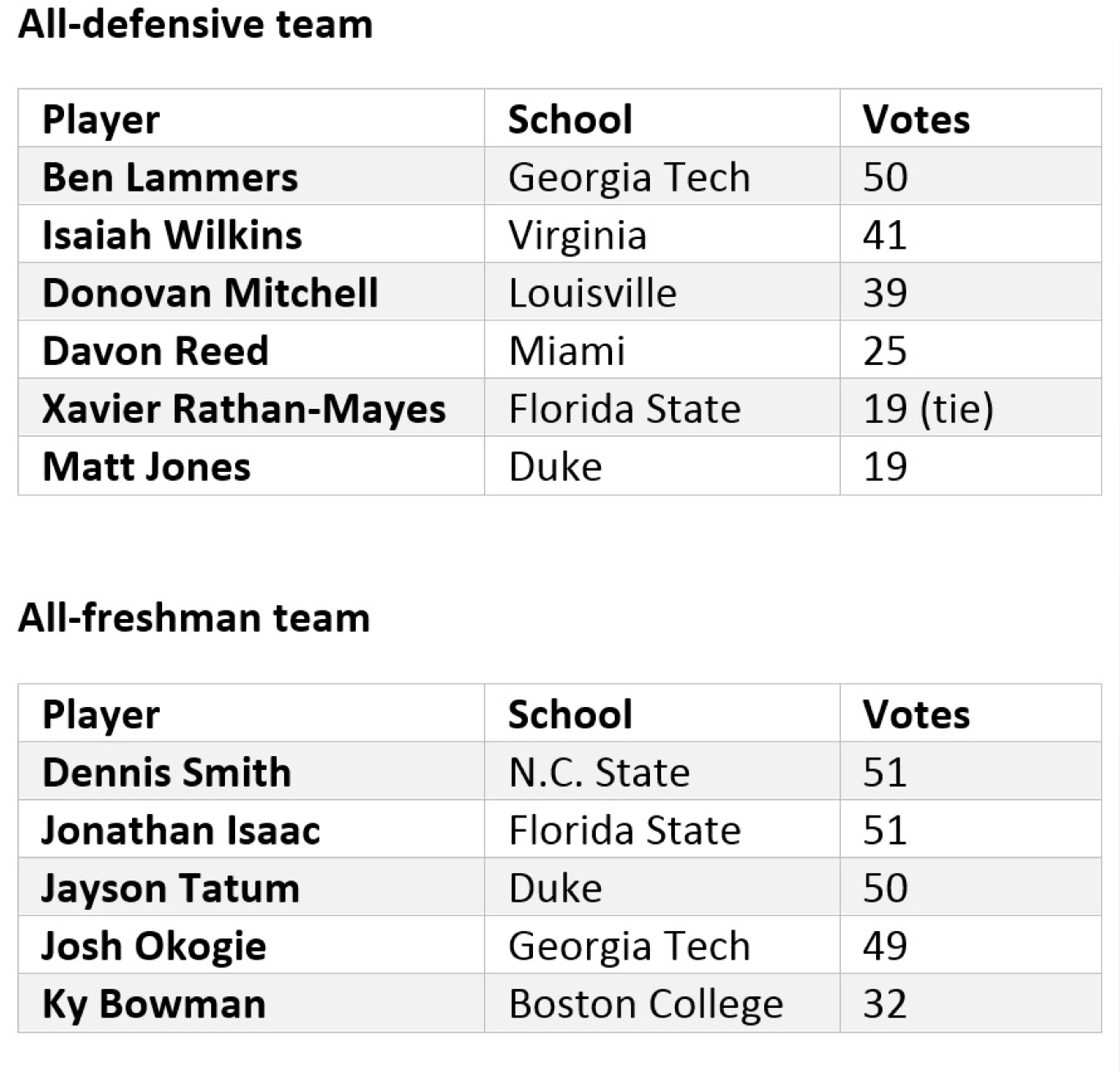Select the Dennis Smith player cell
1120x1072 pixels.
coord(167,773)
